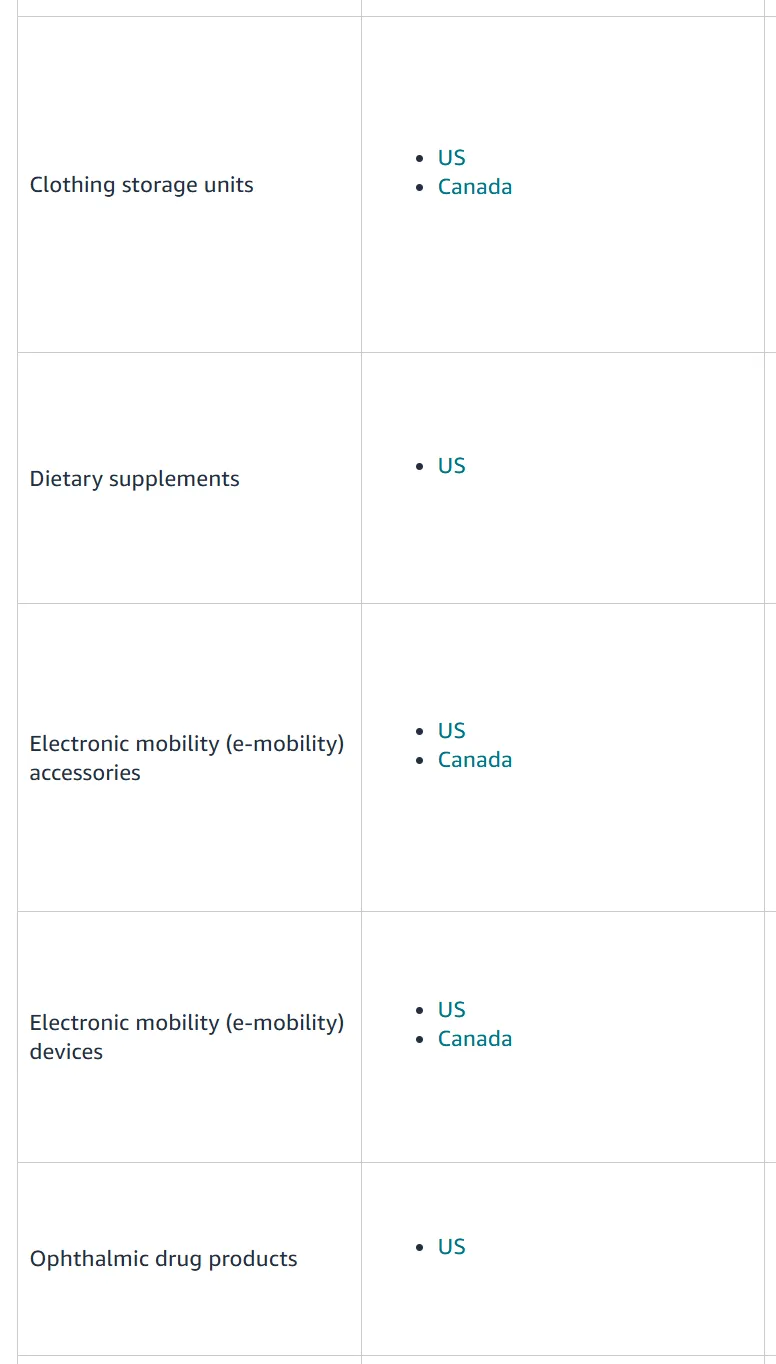Click Canada link in e-mobility accessories row
The height and width of the screenshot is (1364, 776).
(x=474, y=760)
